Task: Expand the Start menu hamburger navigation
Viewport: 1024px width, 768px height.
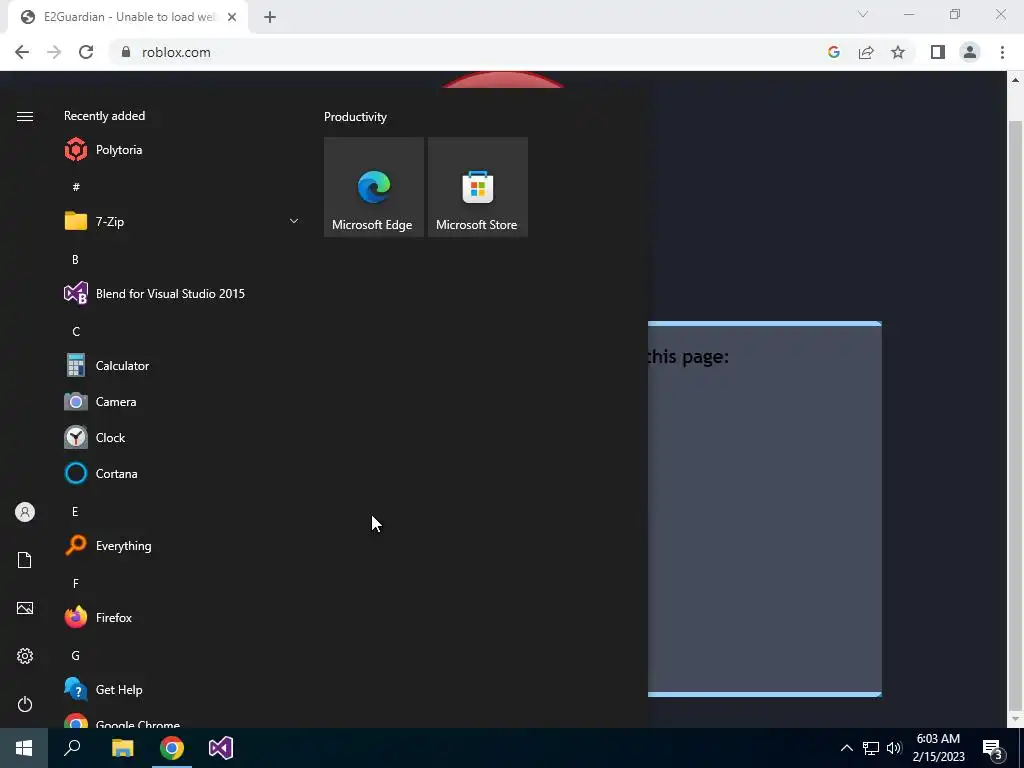Action: click(x=25, y=116)
